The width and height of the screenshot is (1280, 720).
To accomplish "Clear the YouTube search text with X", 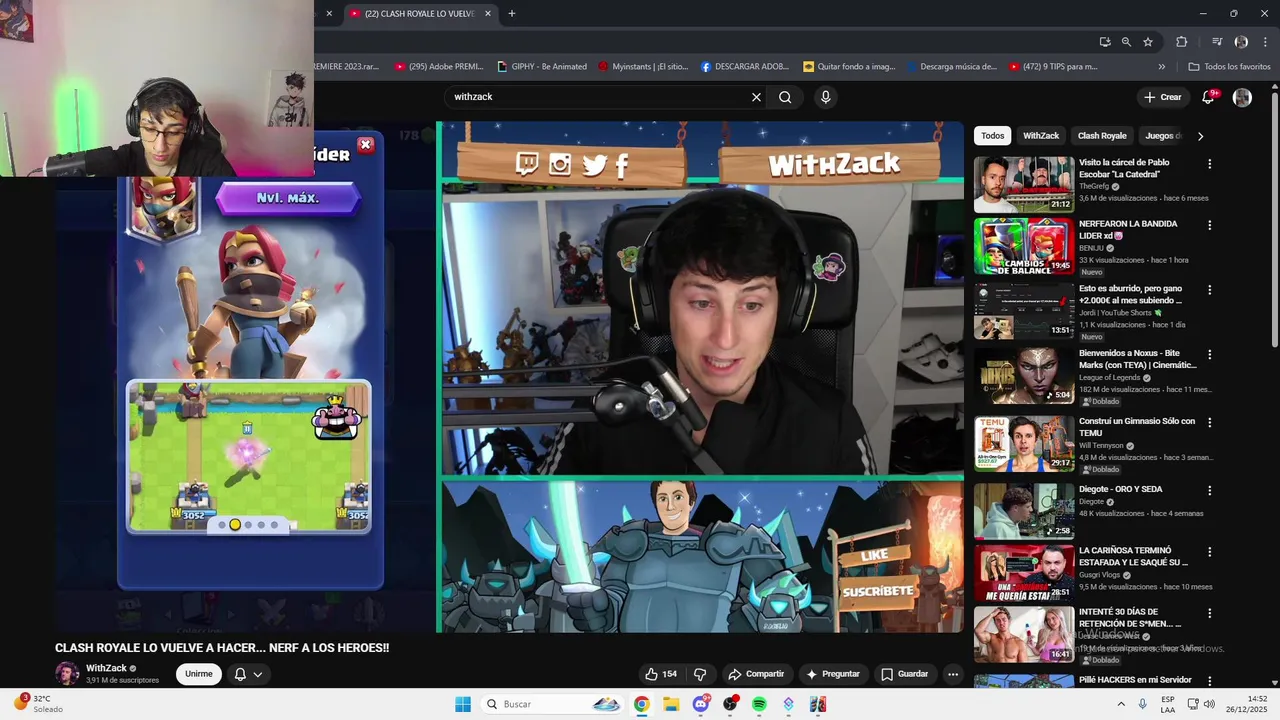I will [756, 97].
